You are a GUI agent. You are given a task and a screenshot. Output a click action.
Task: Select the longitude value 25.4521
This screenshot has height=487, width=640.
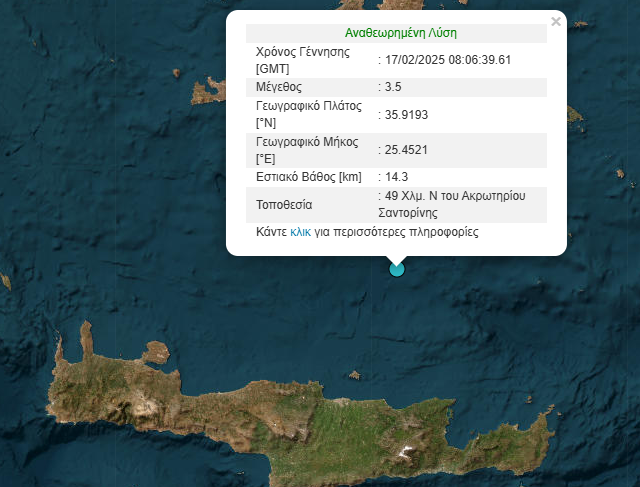pyautogui.click(x=406, y=150)
